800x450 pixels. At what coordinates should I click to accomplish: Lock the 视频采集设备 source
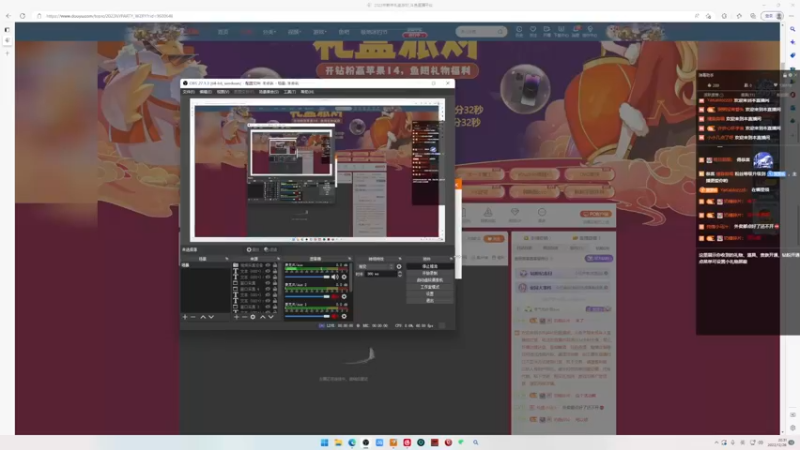coord(275,265)
